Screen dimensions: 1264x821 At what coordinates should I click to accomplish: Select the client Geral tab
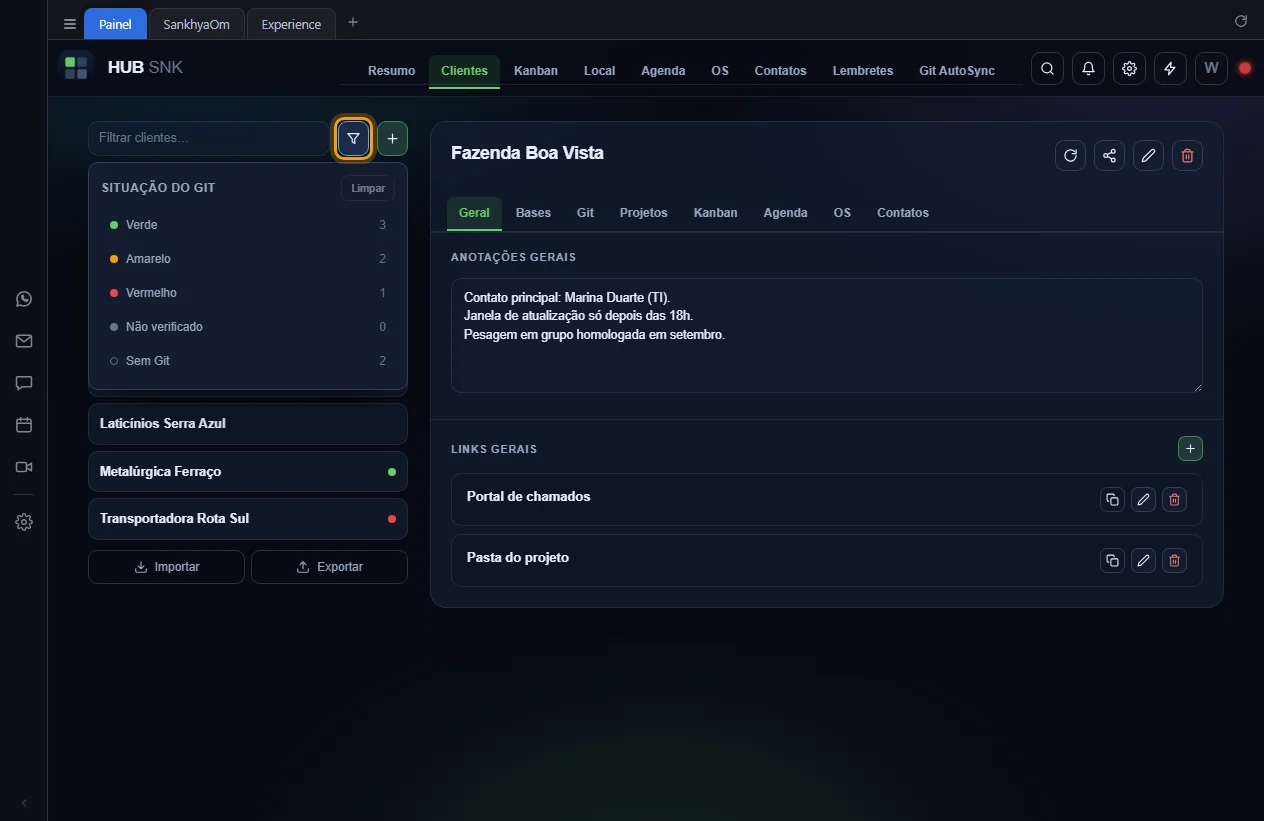[474, 213]
